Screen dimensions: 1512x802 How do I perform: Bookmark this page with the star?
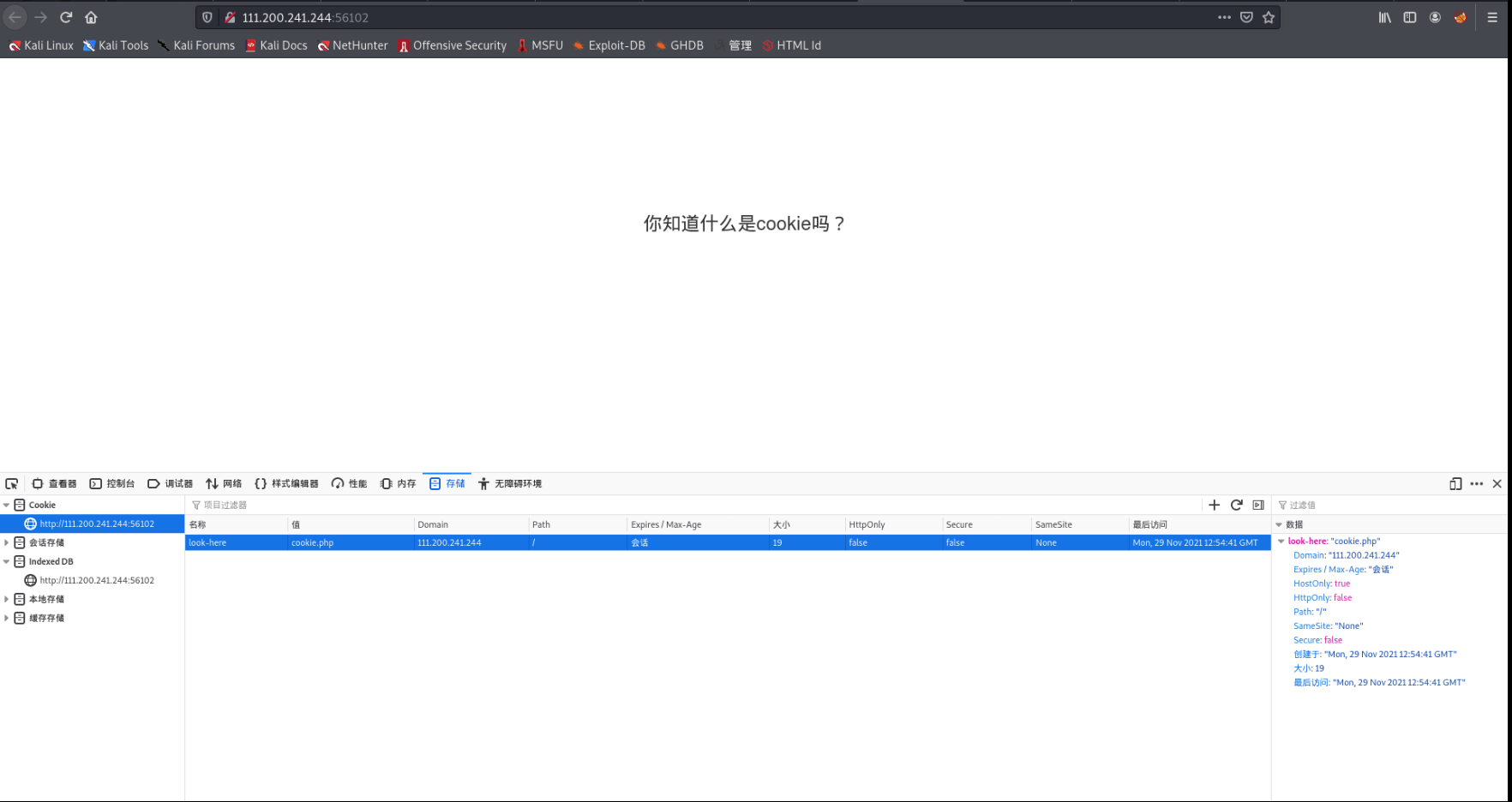click(x=1269, y=17)
